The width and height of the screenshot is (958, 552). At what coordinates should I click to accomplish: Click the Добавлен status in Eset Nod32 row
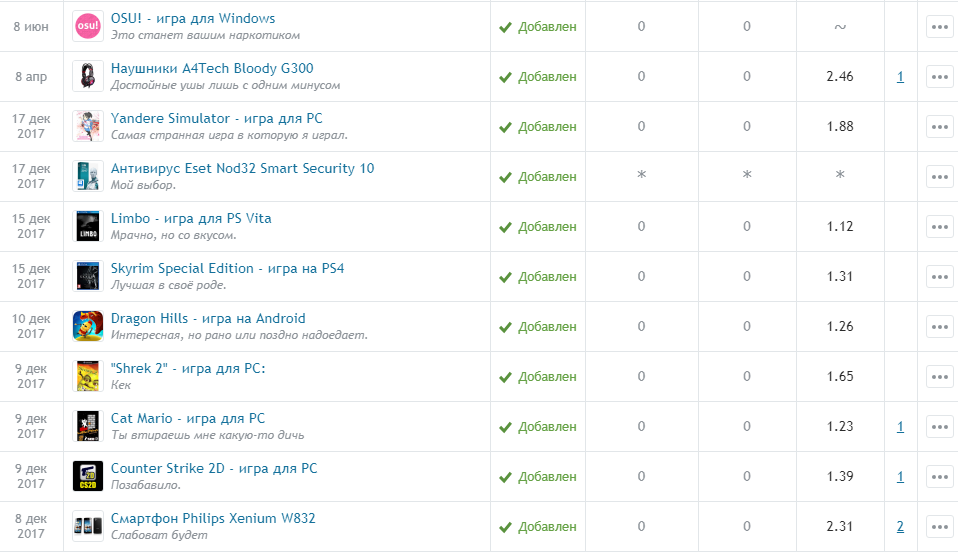538,177
